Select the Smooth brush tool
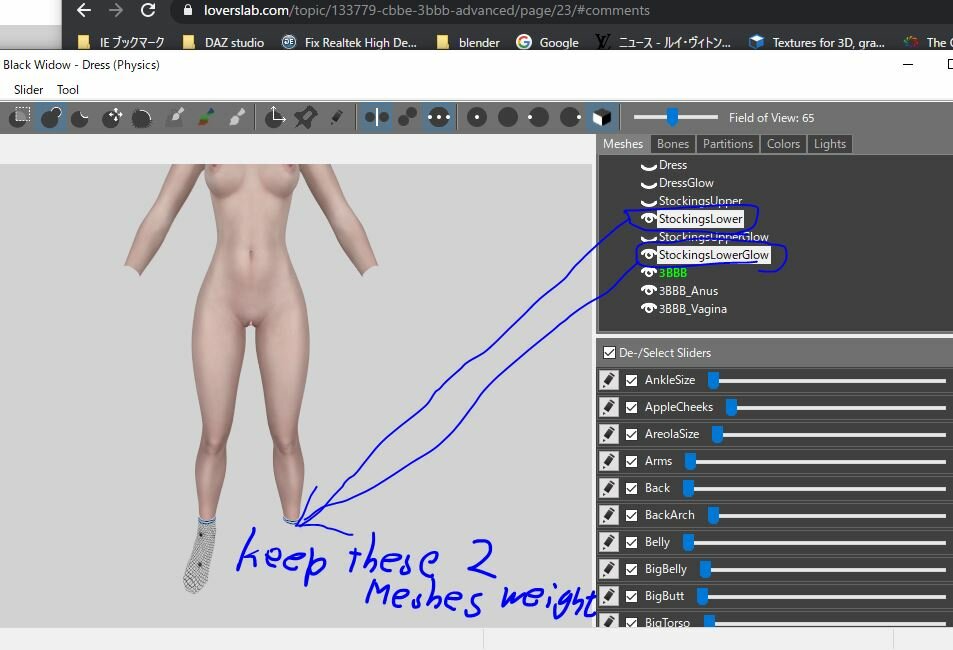The width and height of the screenshot is (953, 650). 142,117
